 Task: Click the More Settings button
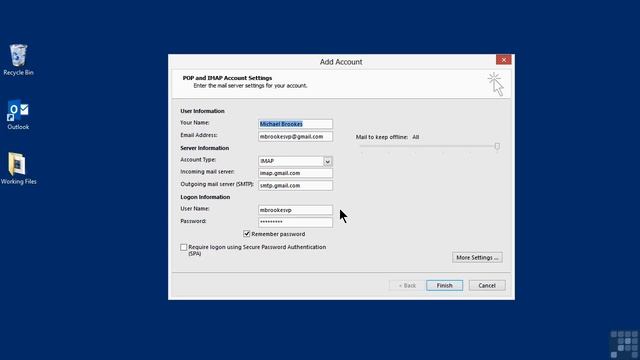pyautogui.click(x=477, y=258)
